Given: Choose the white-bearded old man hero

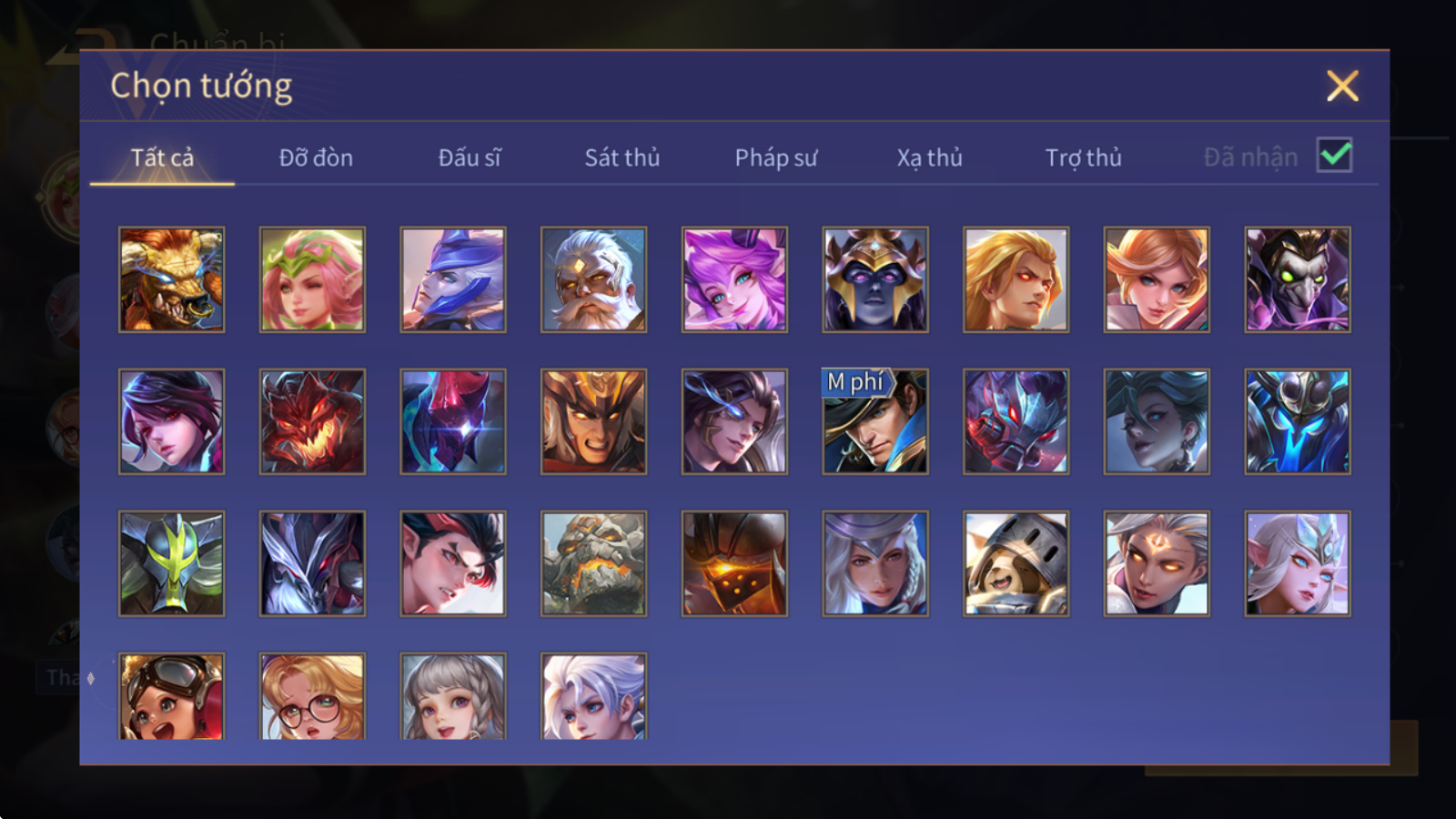Looking at the screenshot, I should point(593,279).
